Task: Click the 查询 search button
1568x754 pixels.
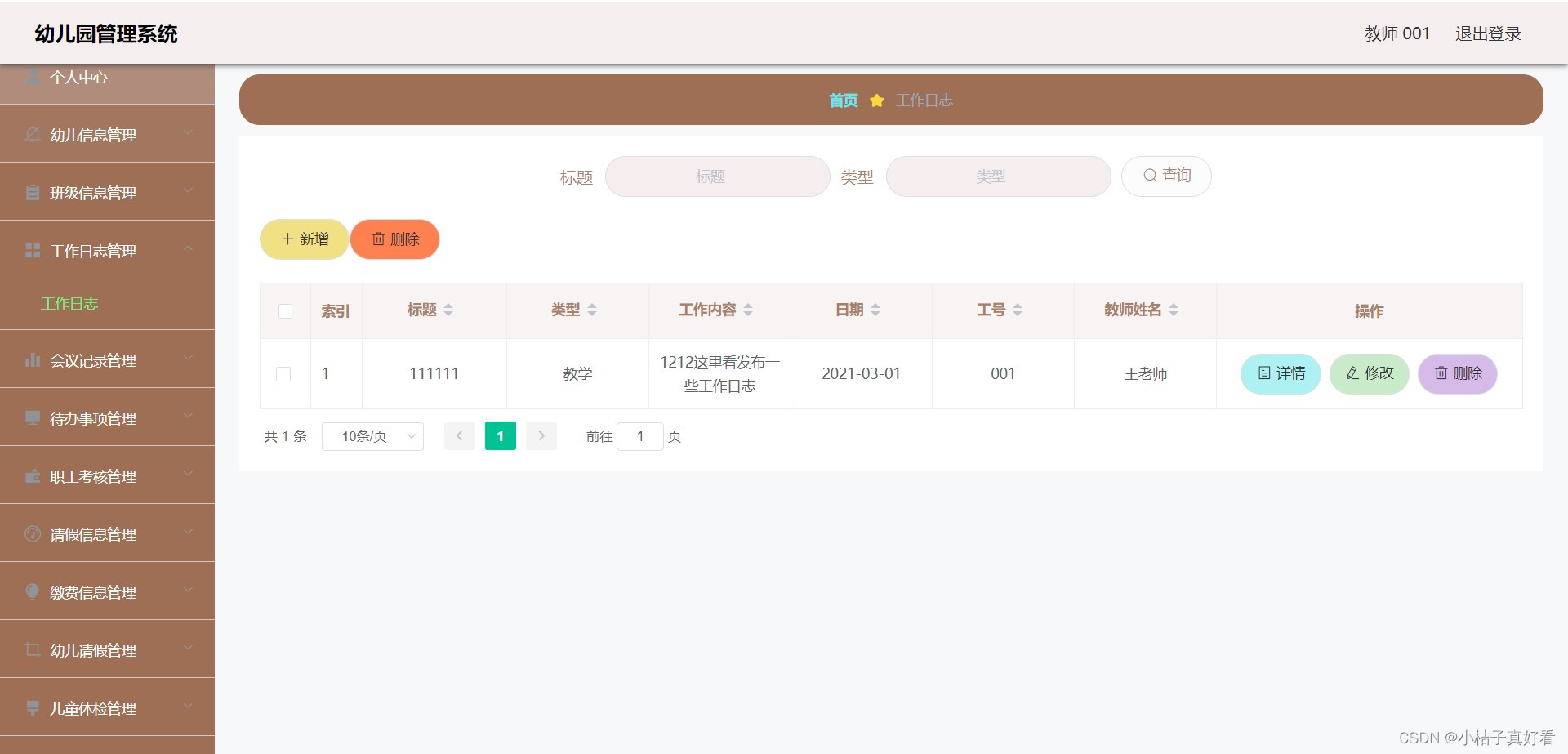Action: [x=1166, y=176]
